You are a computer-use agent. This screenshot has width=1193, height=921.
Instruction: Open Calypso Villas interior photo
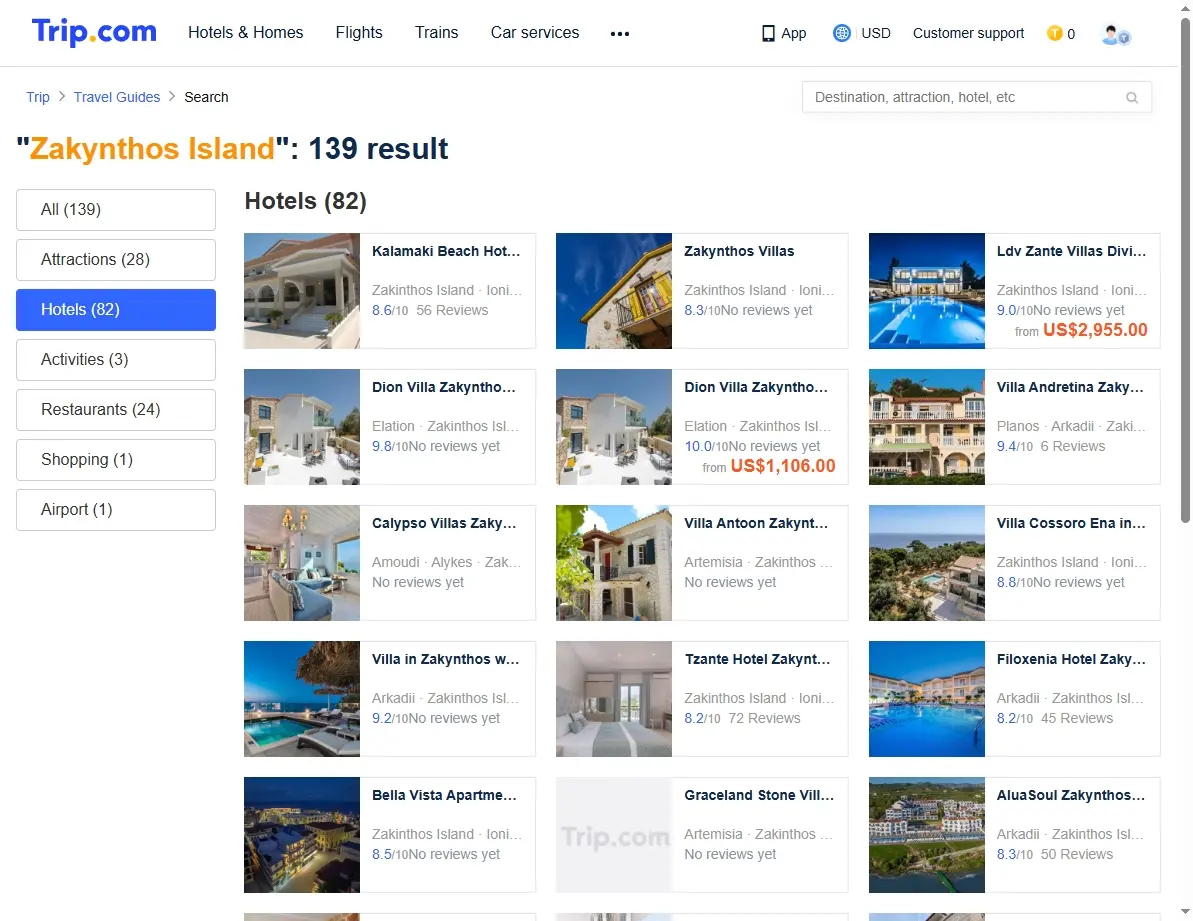pyautogui.click(x=302, y=564)
